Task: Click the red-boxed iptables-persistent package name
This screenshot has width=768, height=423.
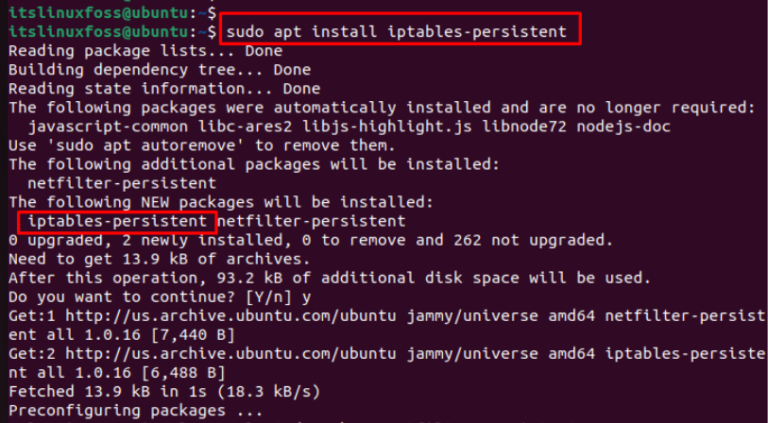Action: [x=119, y=220]
